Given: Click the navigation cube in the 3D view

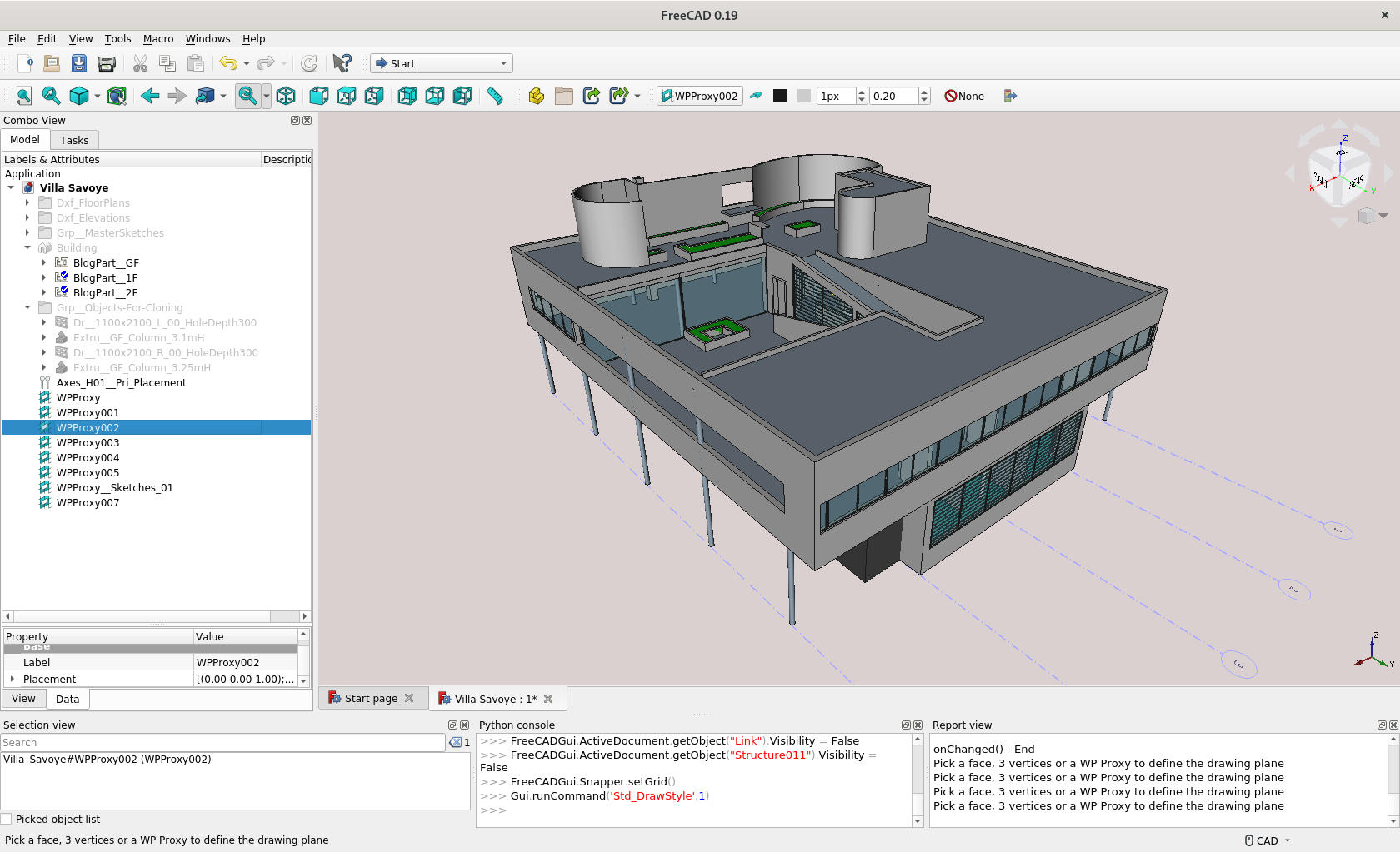Looking at the screenshot, I should click(1338, 174).
